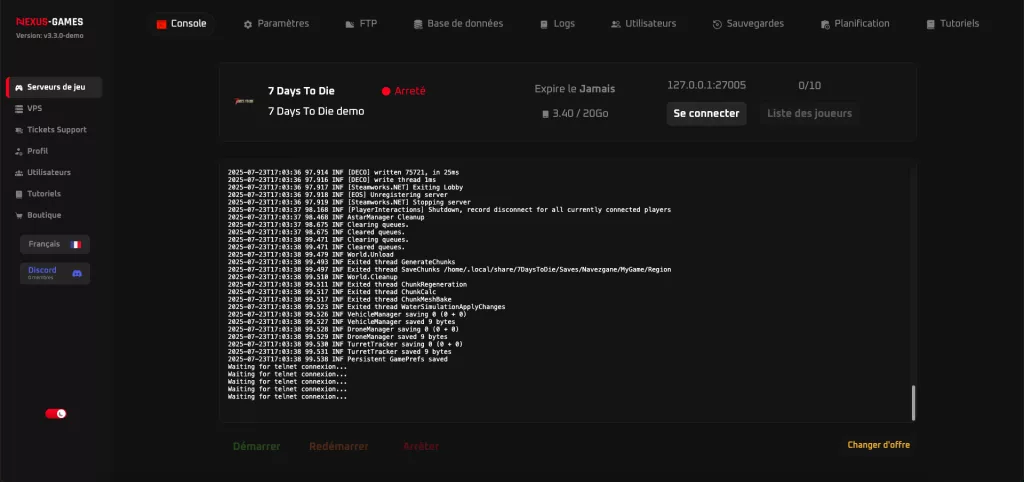Open Liste des joueurs
This screenshot has height=482, width=1024.
(809, 114)
